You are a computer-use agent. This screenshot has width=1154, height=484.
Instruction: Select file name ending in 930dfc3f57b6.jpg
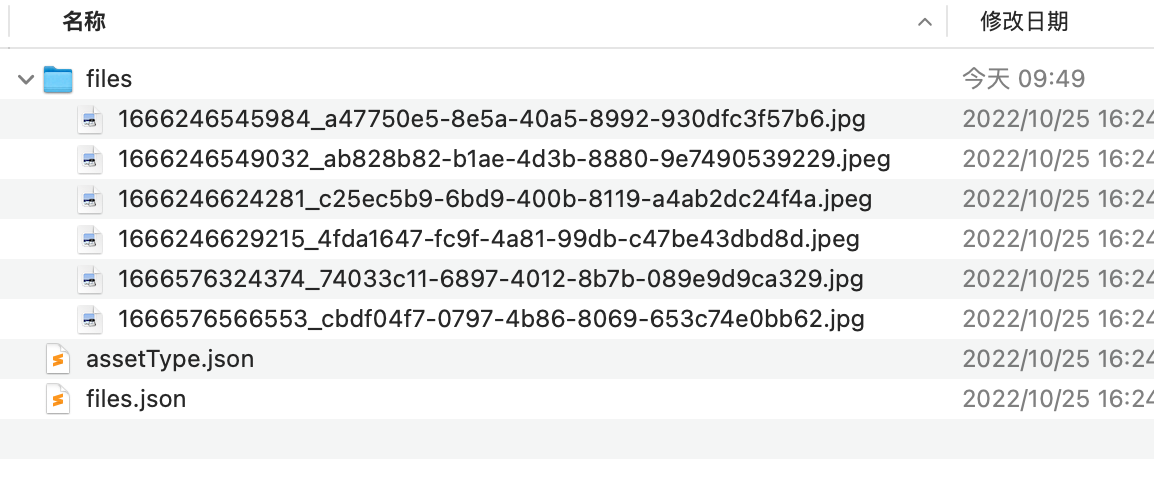(492, 119)
